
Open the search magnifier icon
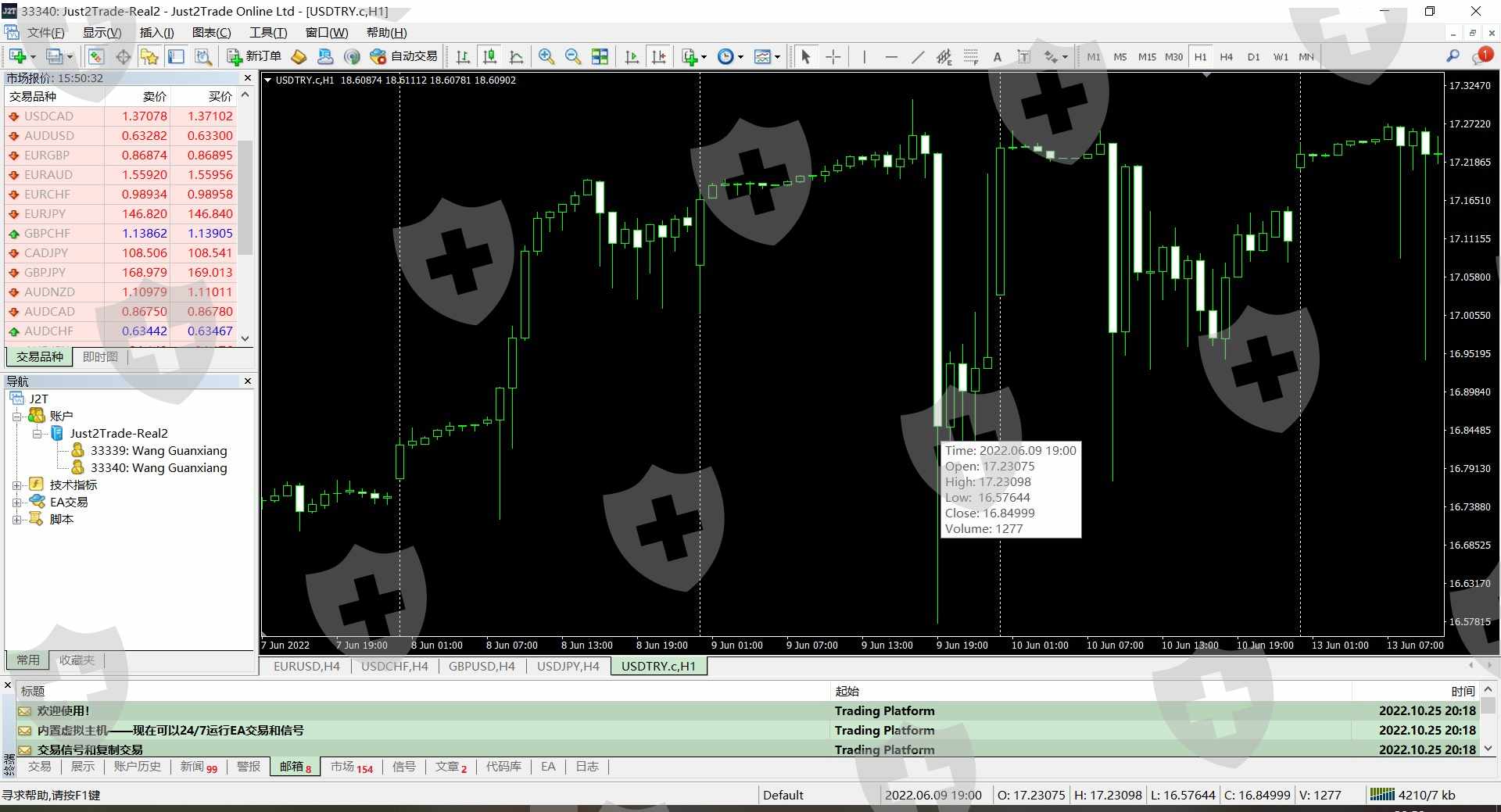point(1453,56)
